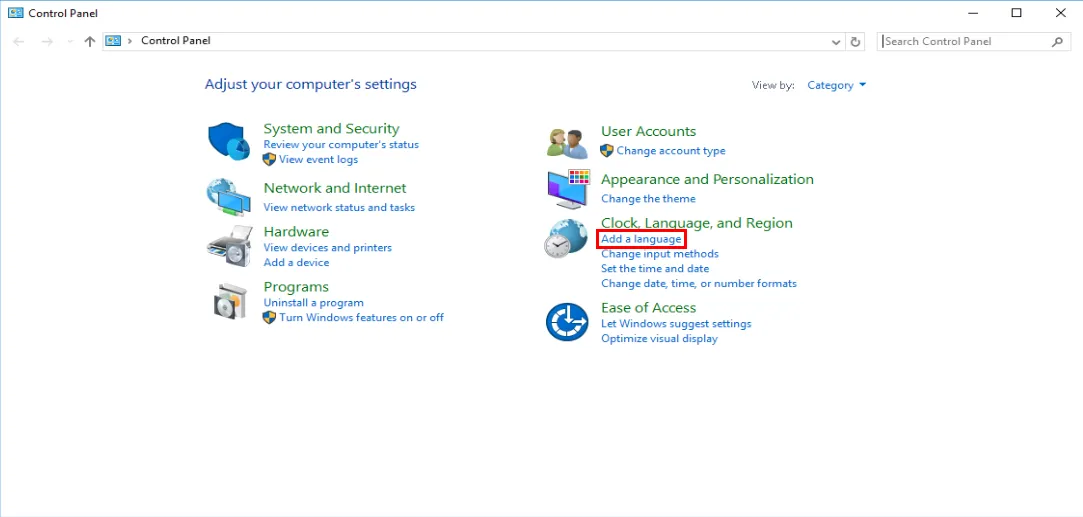Open the View by Category dropdown
This screenshot has width=1083, height=517.
point(836,86)
